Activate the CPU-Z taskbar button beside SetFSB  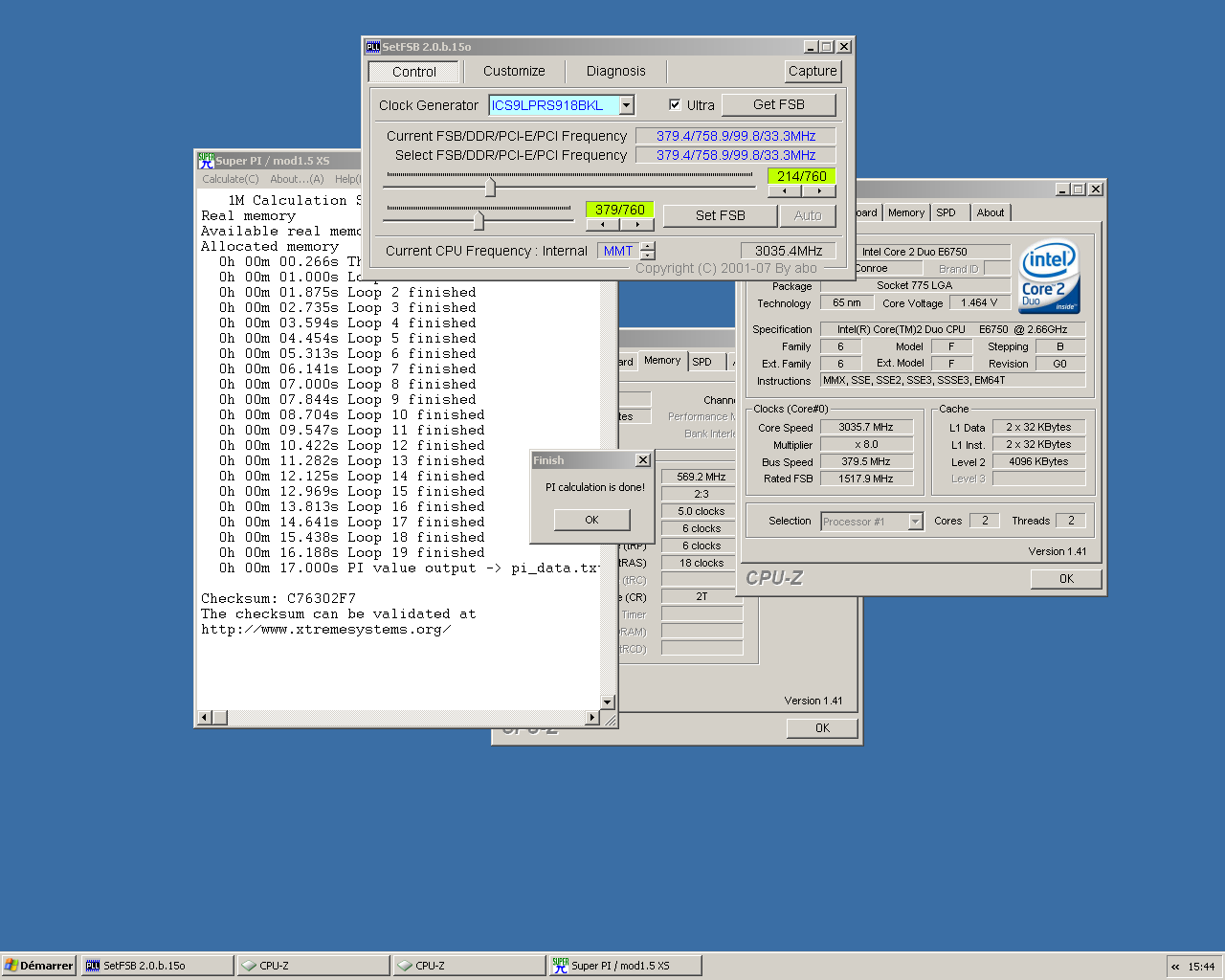[x=314, y=966]
